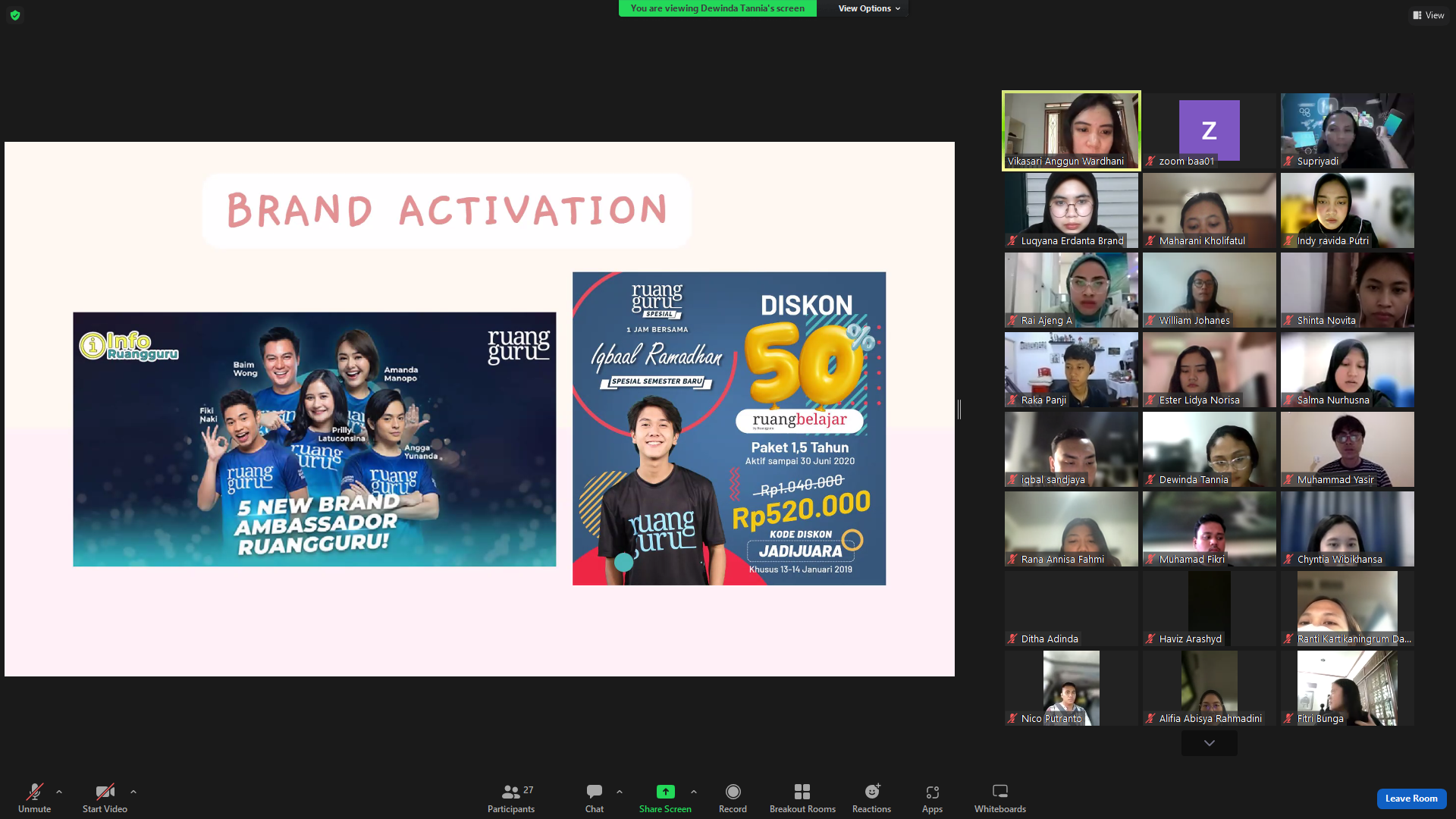Expand video options arrow beside Start Video

click(x=133, y=792)
